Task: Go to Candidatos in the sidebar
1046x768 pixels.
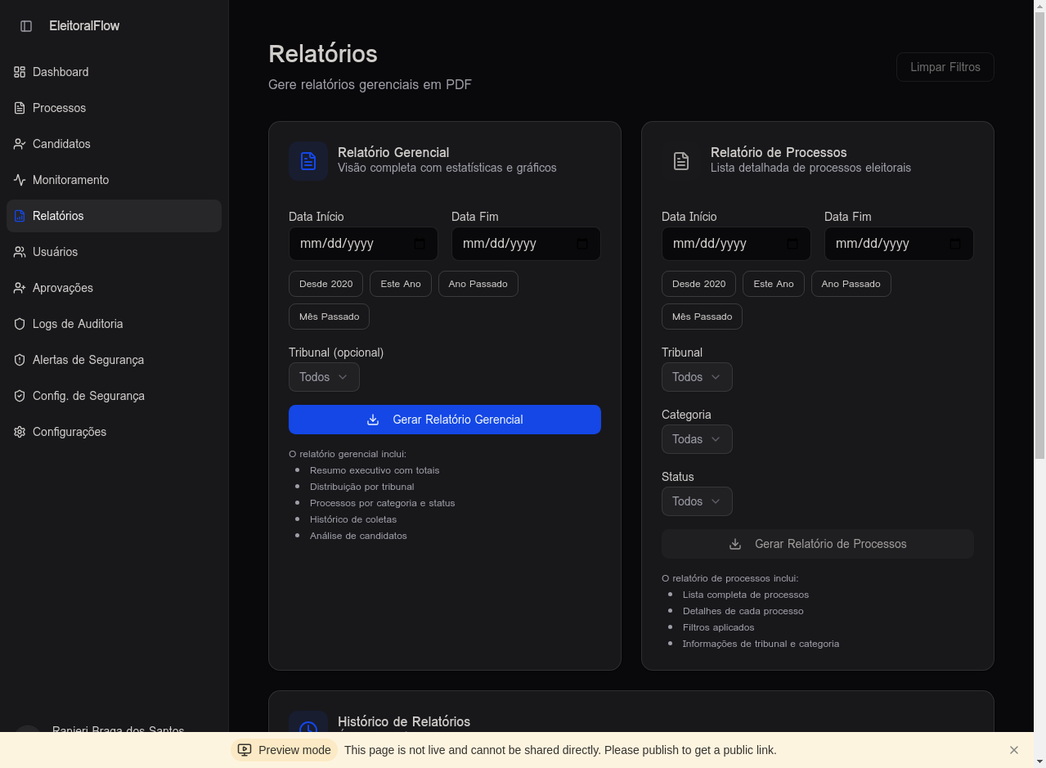Action: 61,144
